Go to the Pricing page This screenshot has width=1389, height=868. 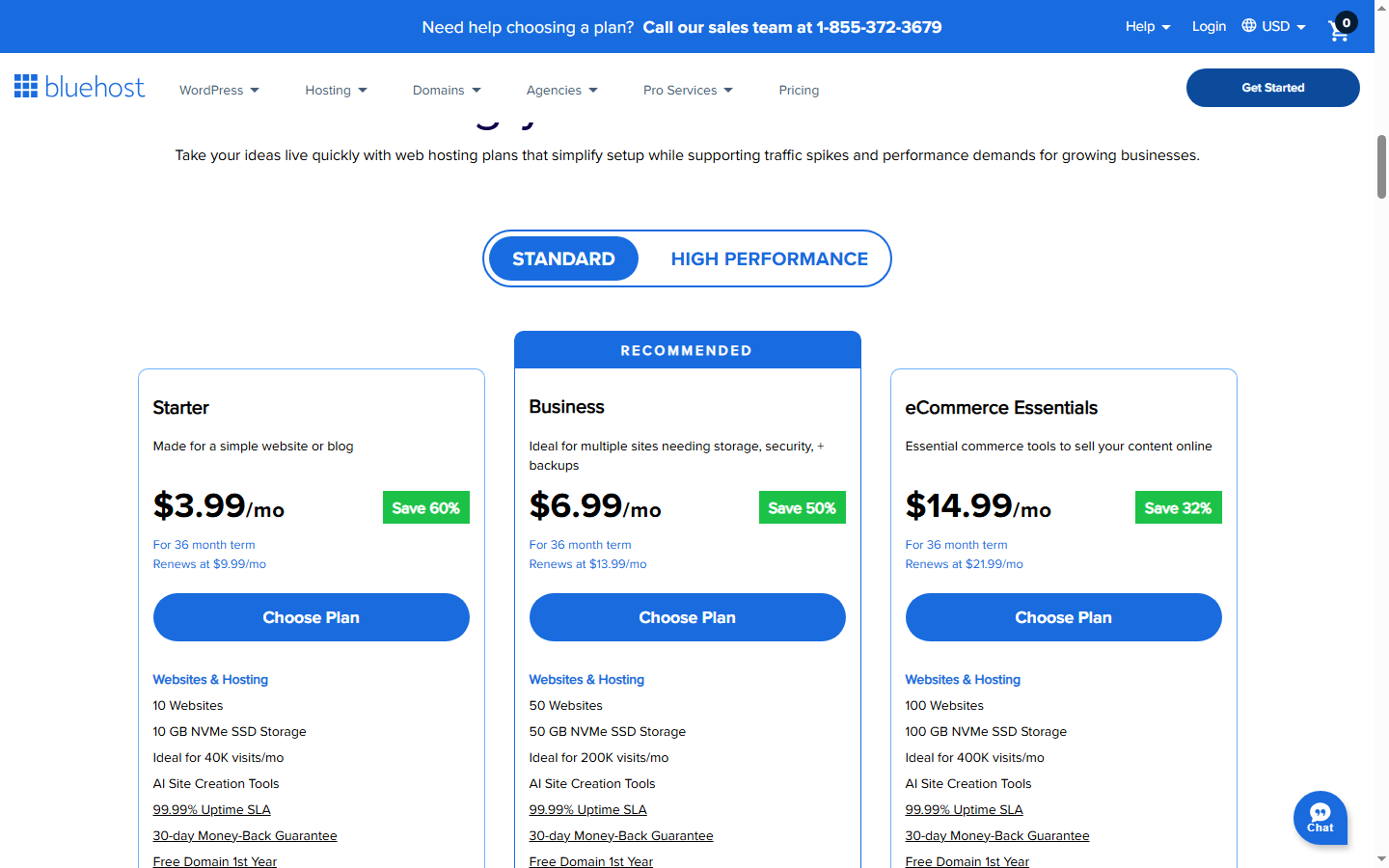[x=799, y=90]
